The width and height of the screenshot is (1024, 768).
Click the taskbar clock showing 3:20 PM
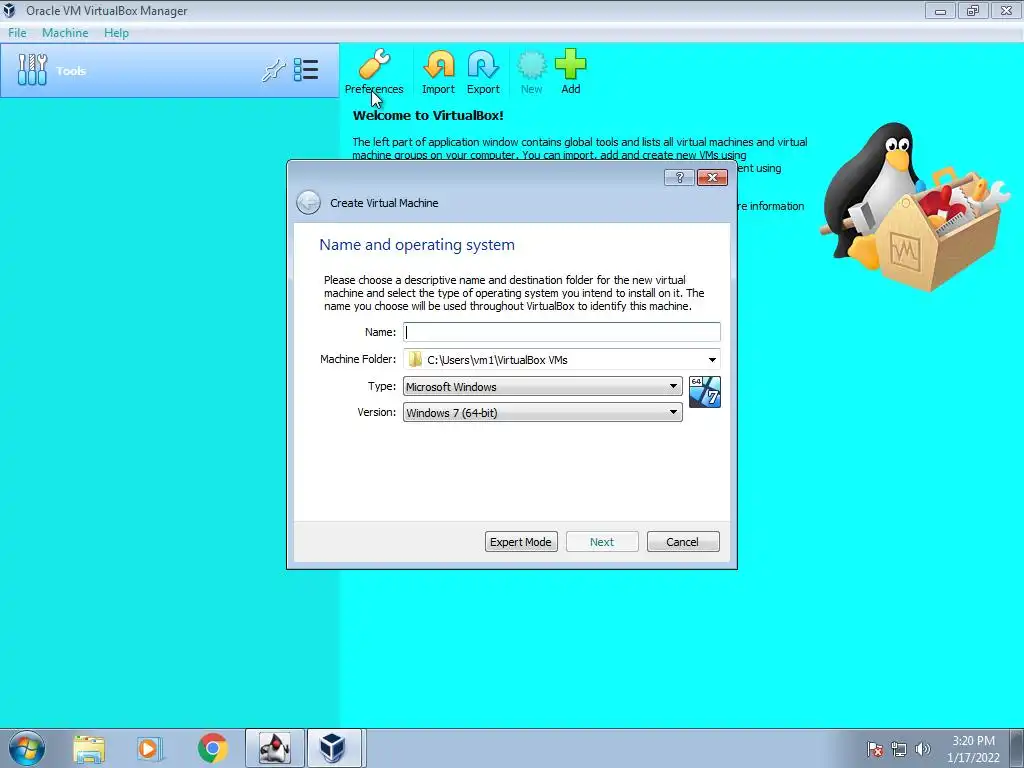point(974,749)
